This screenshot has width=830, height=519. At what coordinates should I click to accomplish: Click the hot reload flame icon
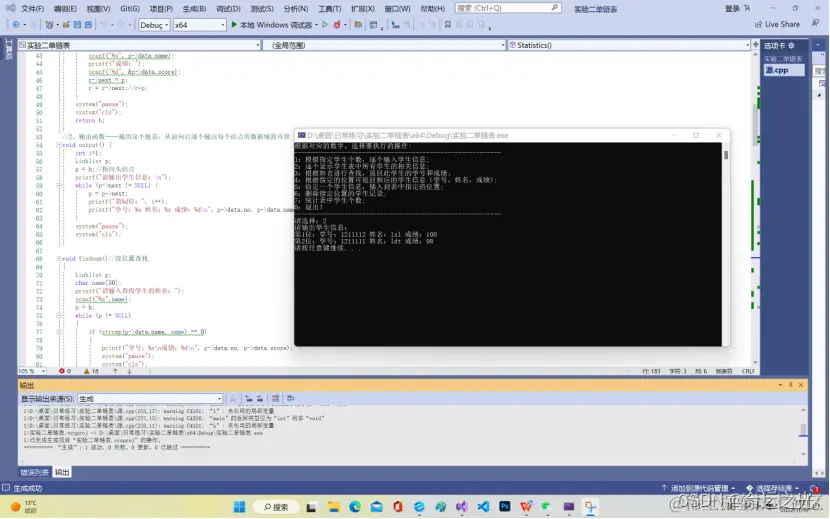337,25
